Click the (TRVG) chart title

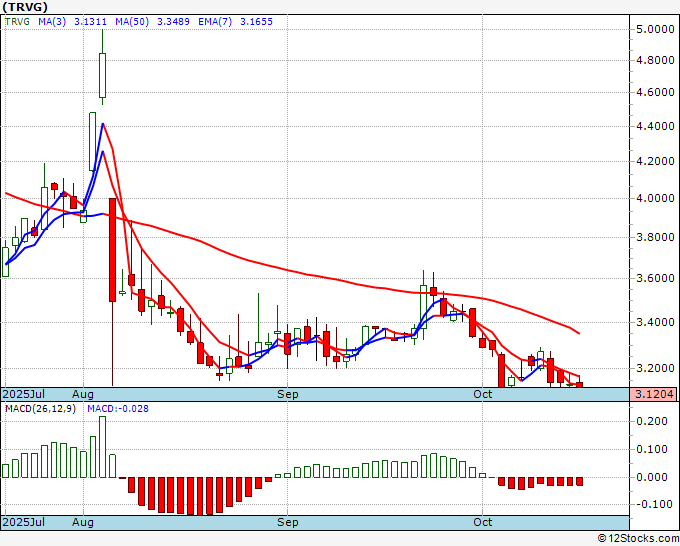25,7
